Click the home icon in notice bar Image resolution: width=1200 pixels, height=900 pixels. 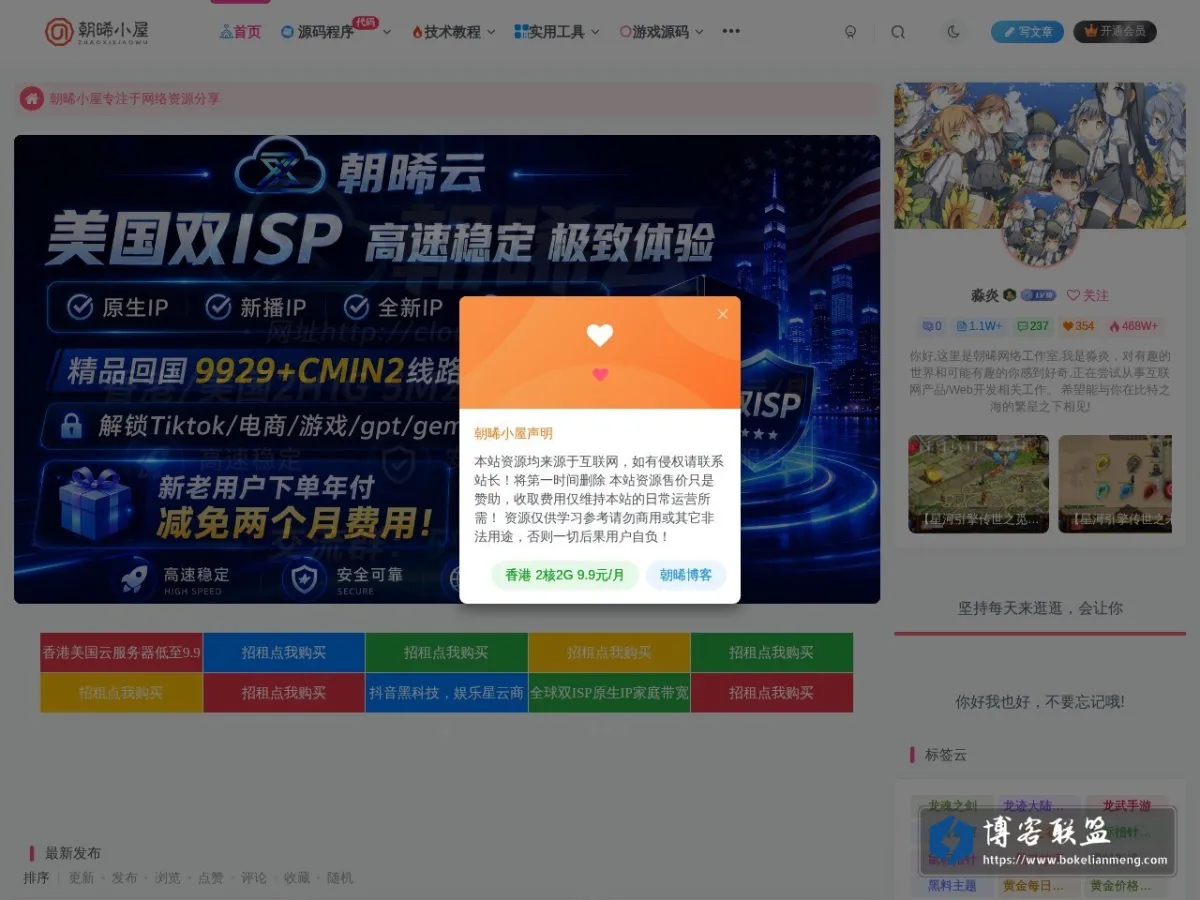click(32, 99)
